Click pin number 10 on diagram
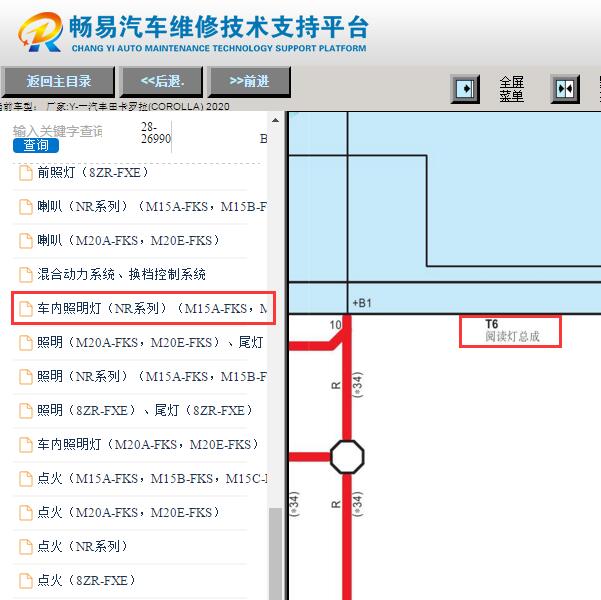Image resolution: width=601 pixels, height=600 pixels. point(335,325)
